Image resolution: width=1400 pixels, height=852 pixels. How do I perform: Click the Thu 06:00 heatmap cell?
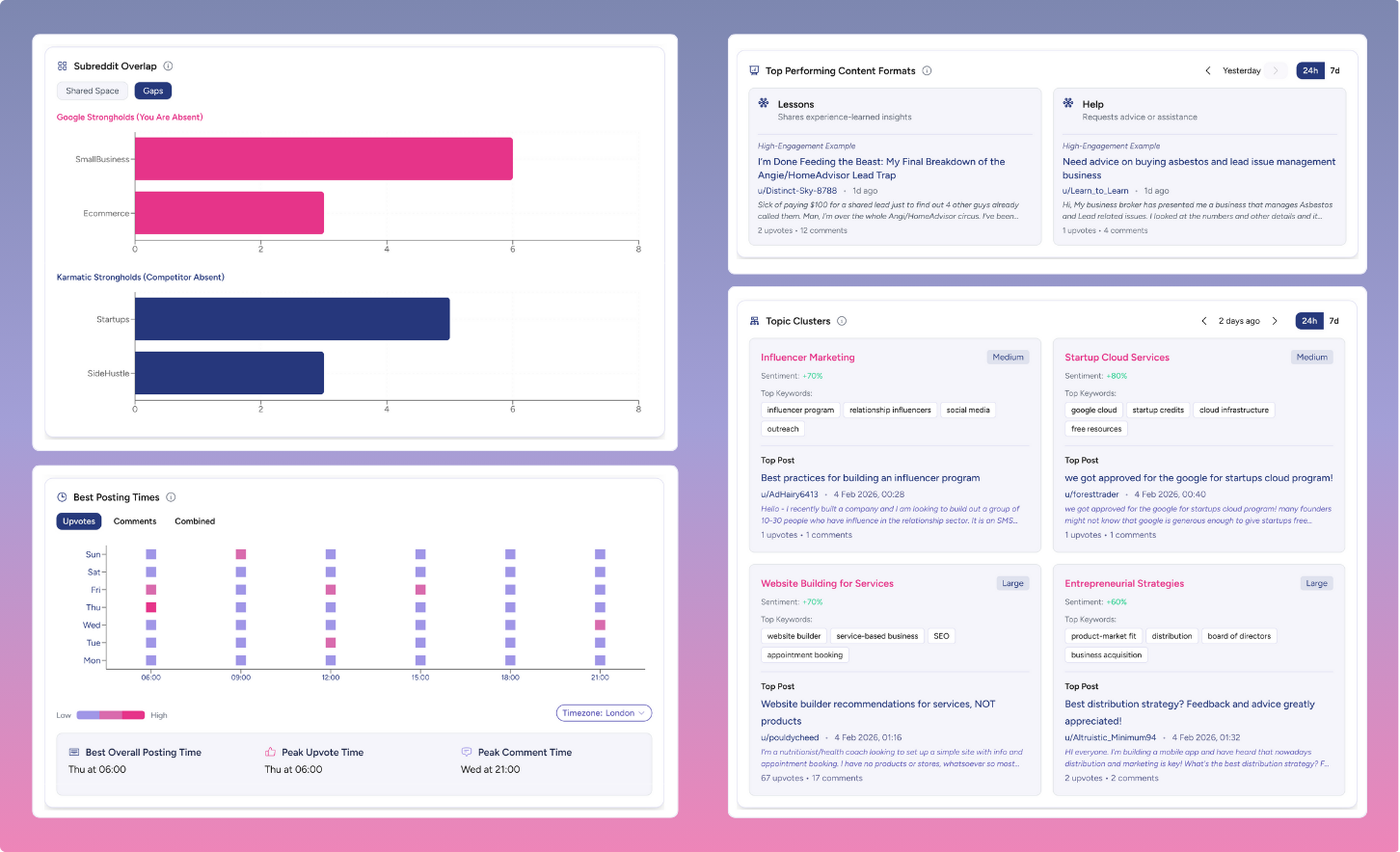click(x=151, y=607)
